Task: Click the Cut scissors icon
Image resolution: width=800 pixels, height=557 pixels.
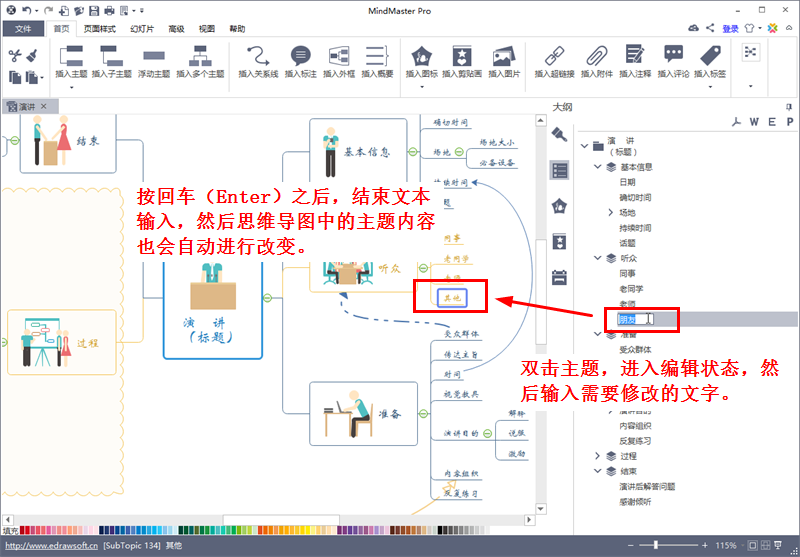Action: tap(15, 55)
